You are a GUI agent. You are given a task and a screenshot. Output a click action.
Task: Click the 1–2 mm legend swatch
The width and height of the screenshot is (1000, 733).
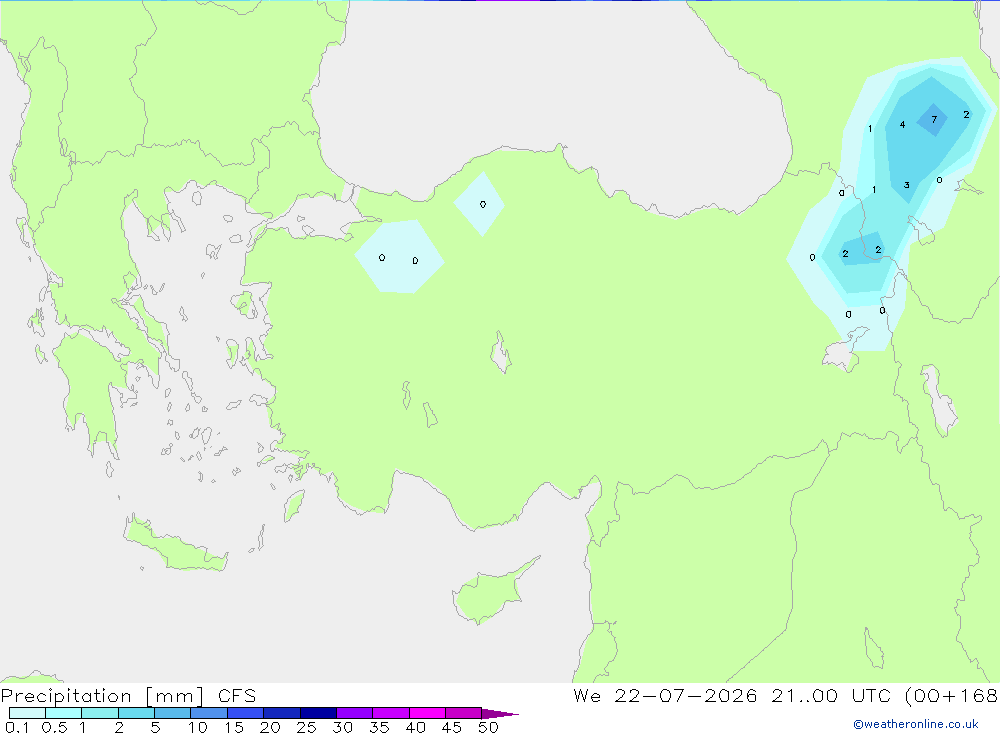(x=100, y=713)
